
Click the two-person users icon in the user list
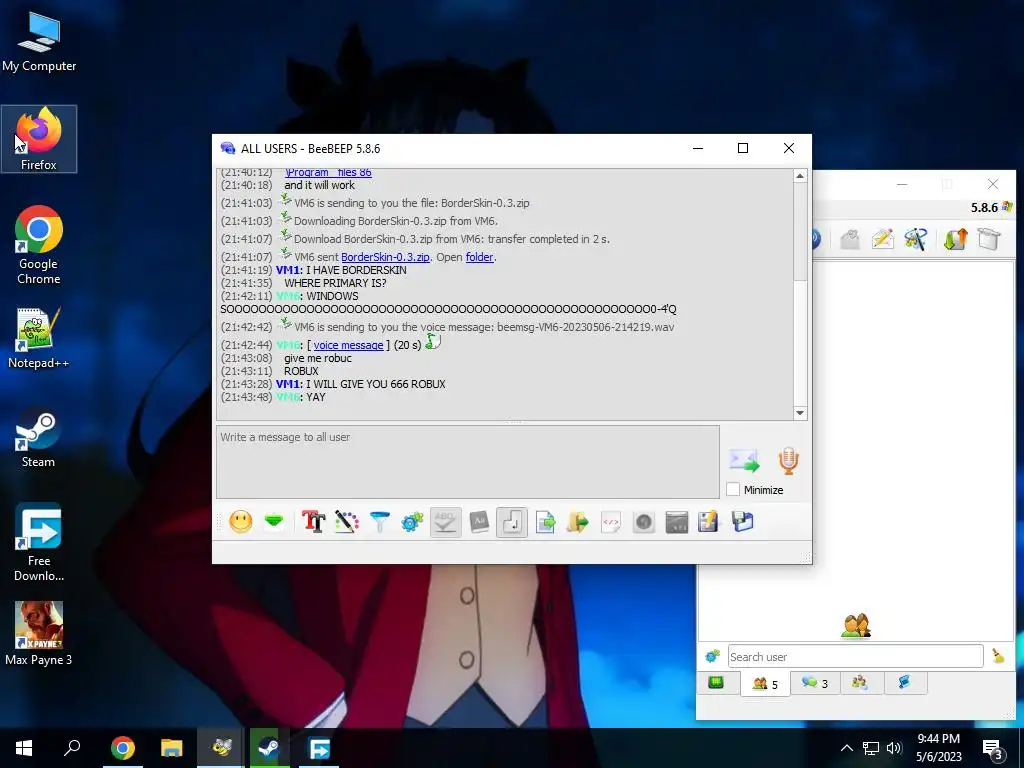coord(856,626)
